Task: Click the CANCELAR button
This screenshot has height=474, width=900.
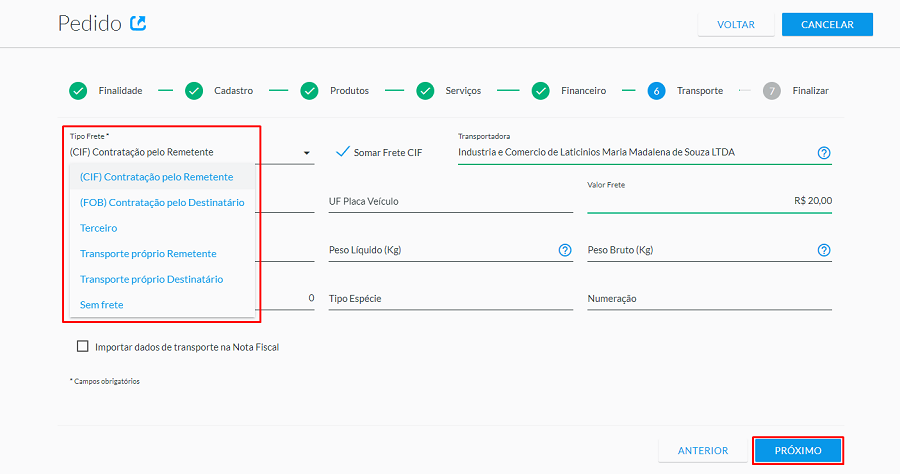Action: pos(827,25)
